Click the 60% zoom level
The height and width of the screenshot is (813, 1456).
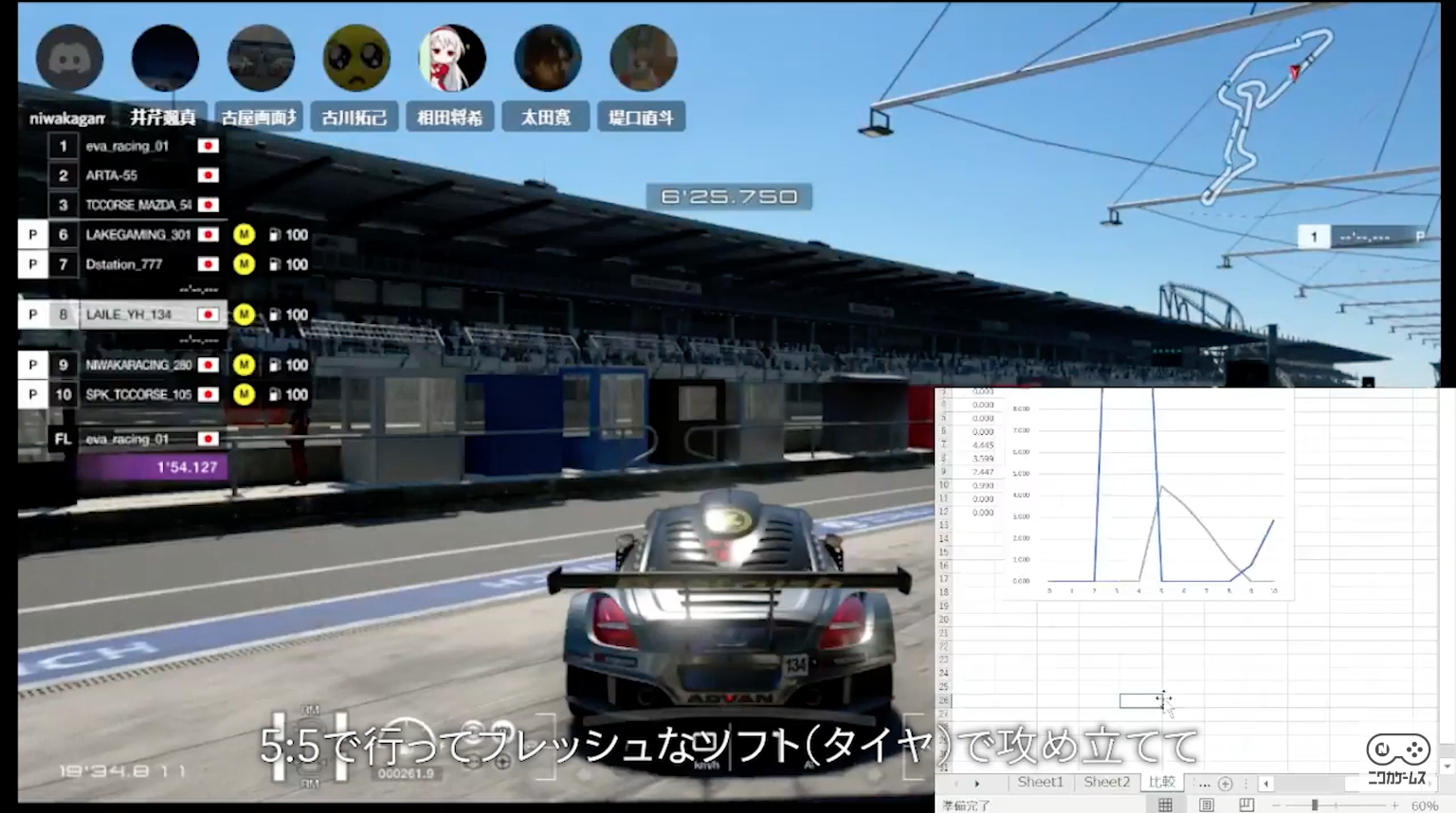point(1425,805)
